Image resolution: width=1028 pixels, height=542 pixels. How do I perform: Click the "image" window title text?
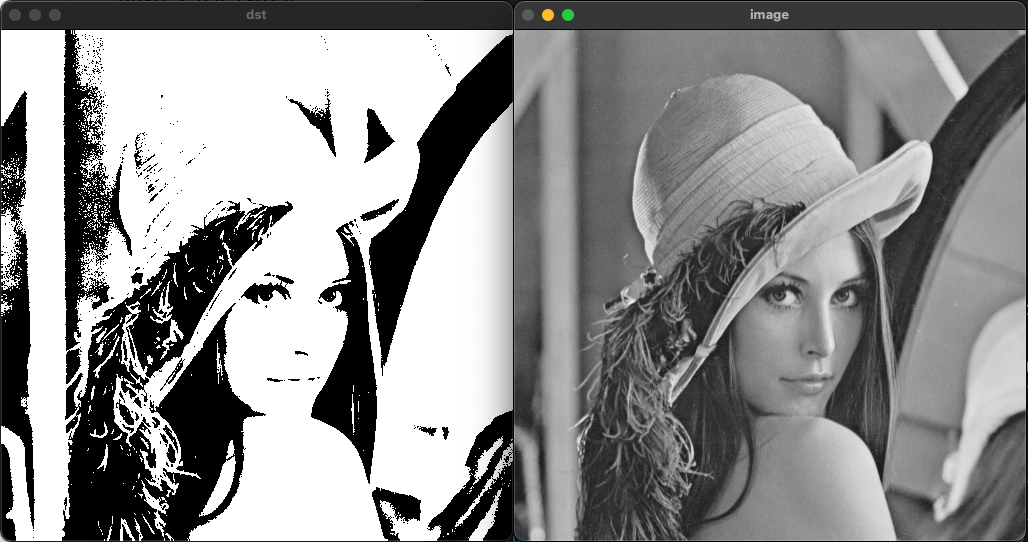click(770, 15)
